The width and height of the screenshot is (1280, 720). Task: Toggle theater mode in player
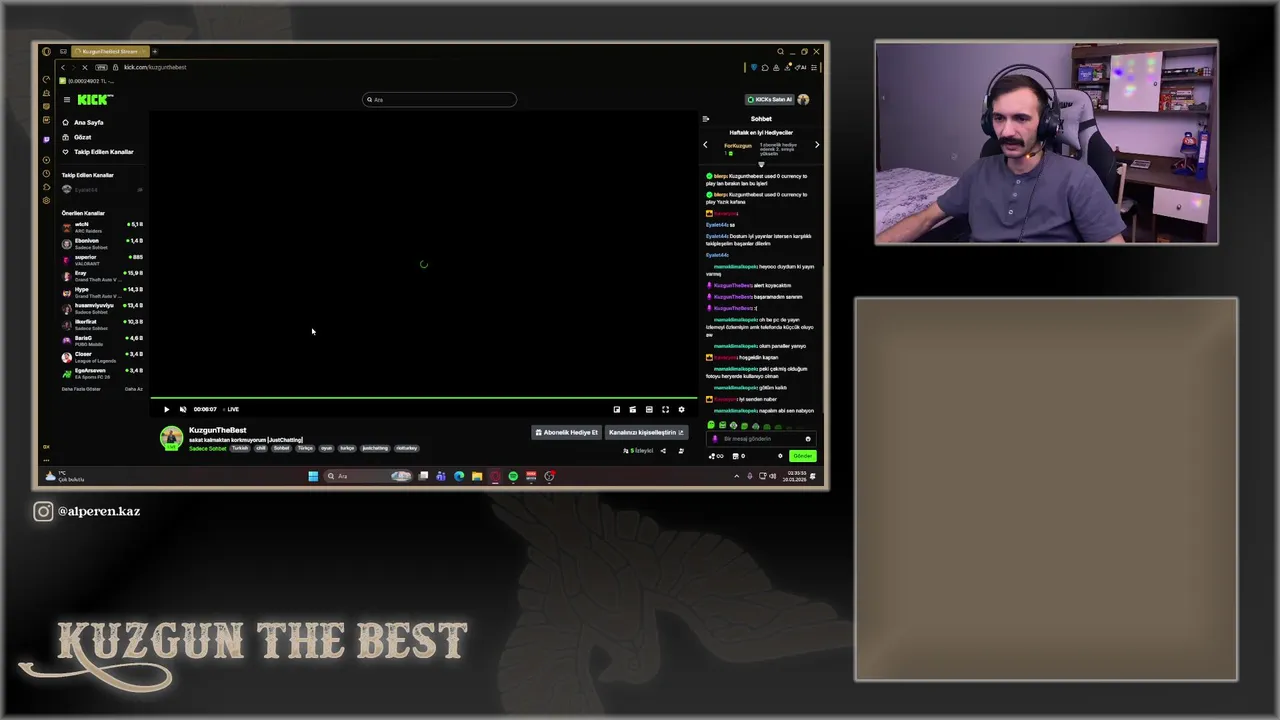(649, 409)
